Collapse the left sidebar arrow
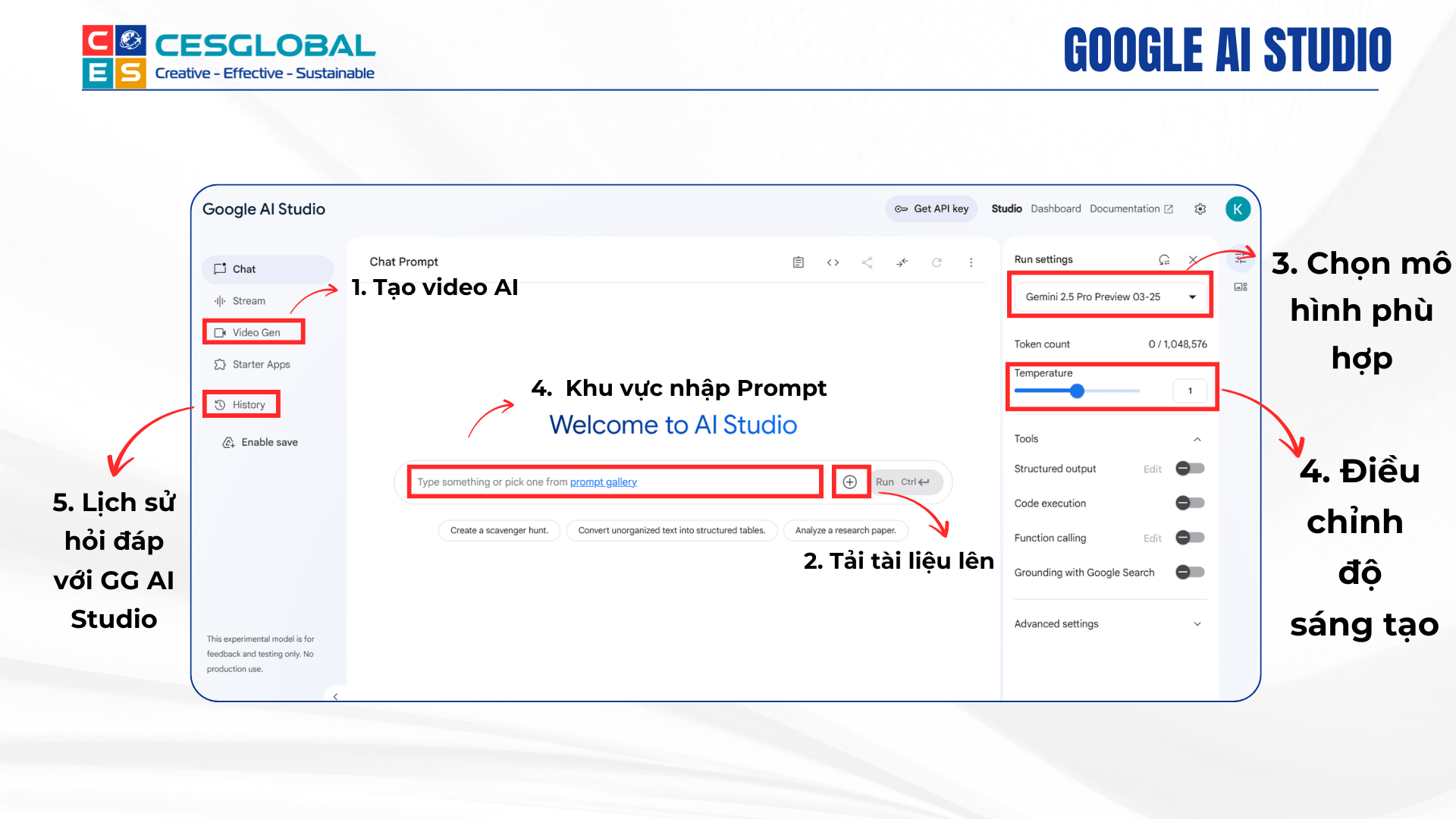 pyautogui.click(x=335, y=696)
